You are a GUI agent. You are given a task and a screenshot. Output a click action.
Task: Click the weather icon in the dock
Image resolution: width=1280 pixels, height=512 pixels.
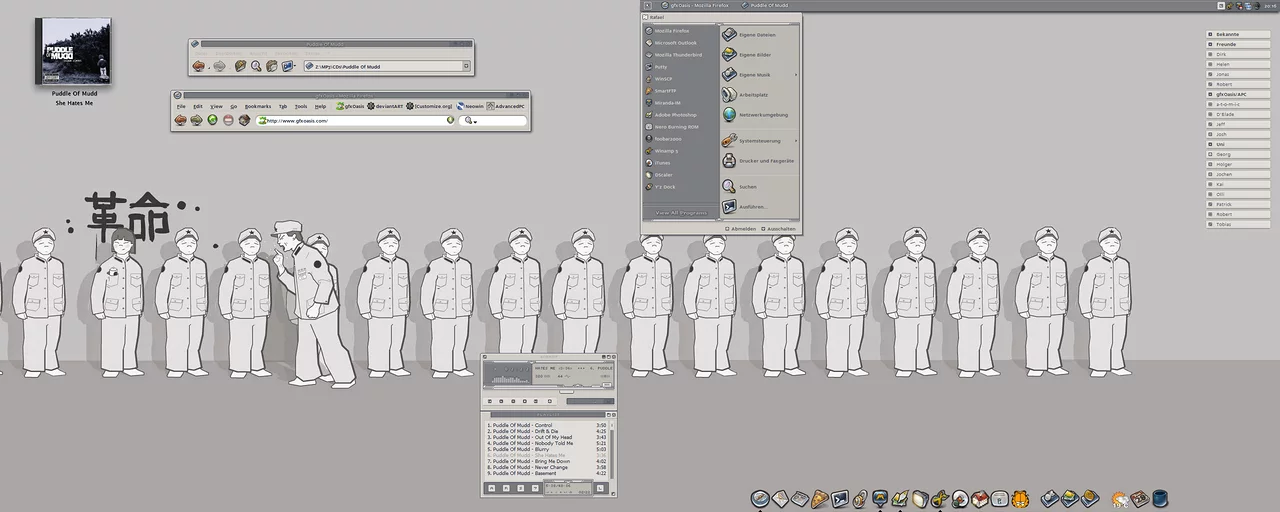click(1120, 498)
